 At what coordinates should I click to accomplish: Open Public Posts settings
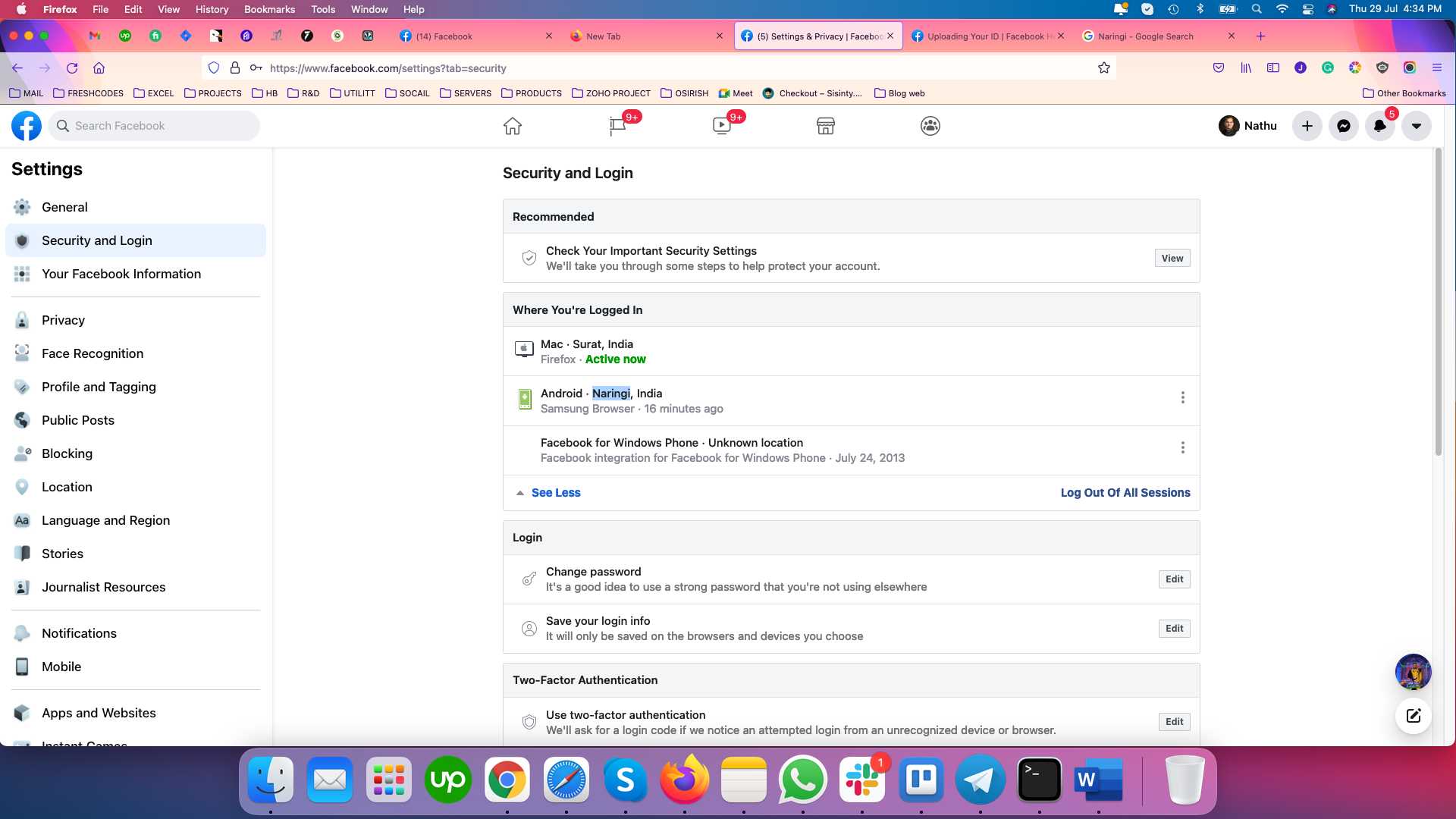pos(136,420)
